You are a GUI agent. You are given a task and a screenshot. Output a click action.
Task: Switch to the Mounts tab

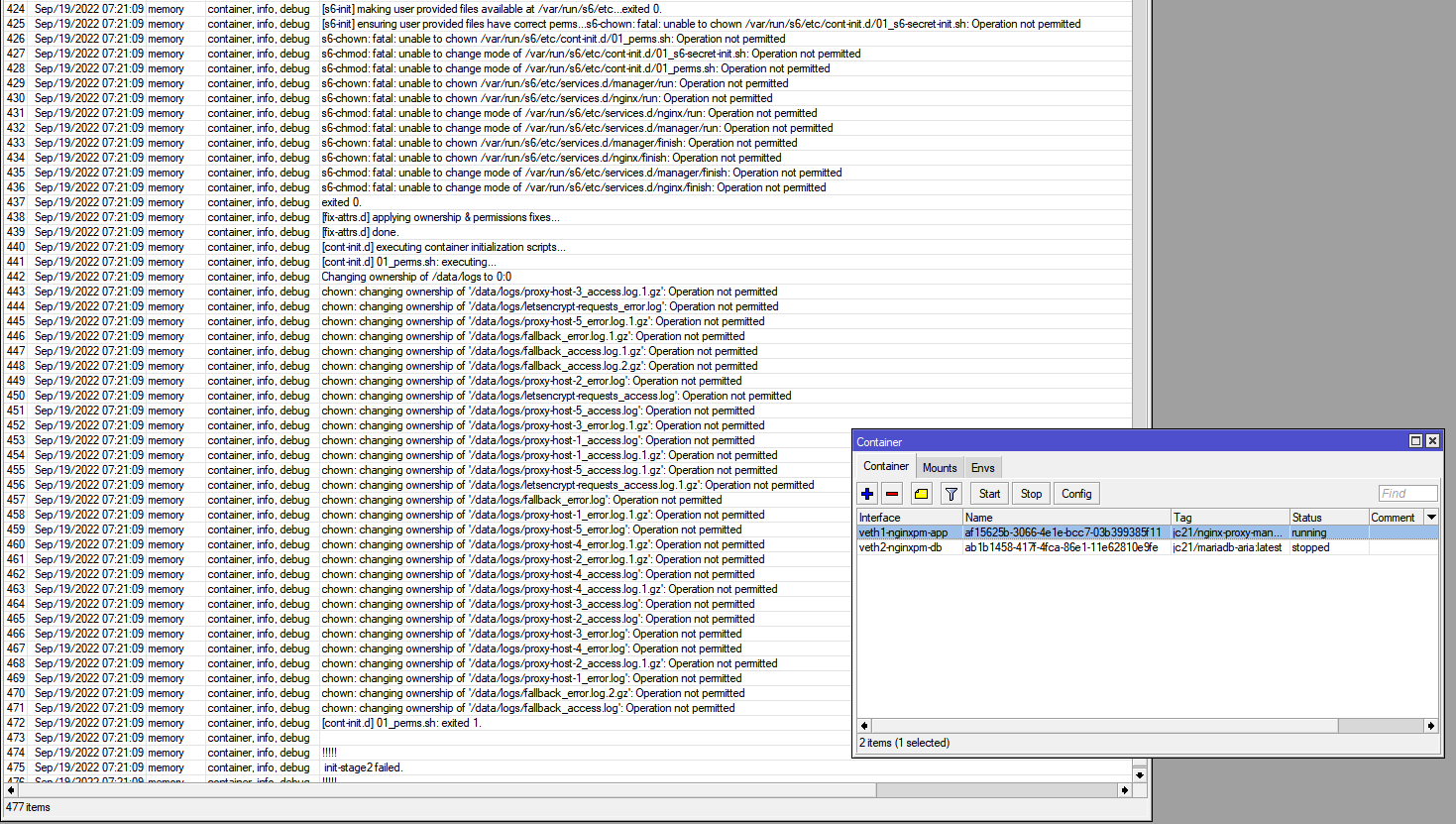coord(940,468)
